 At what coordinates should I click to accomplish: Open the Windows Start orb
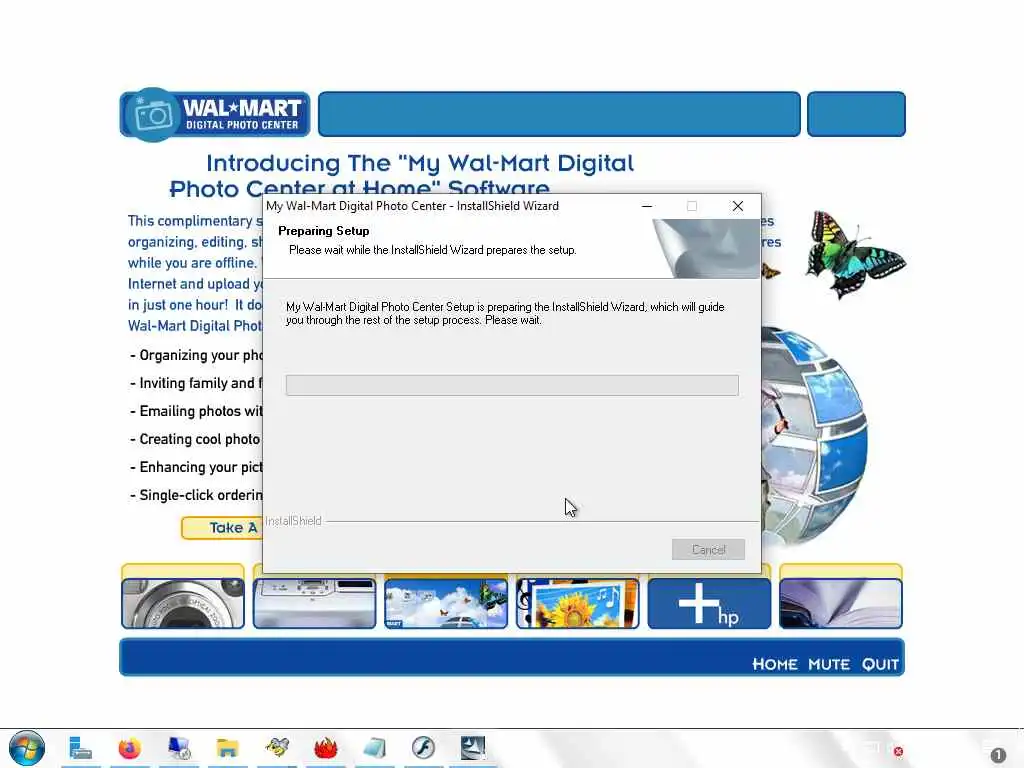27,748
